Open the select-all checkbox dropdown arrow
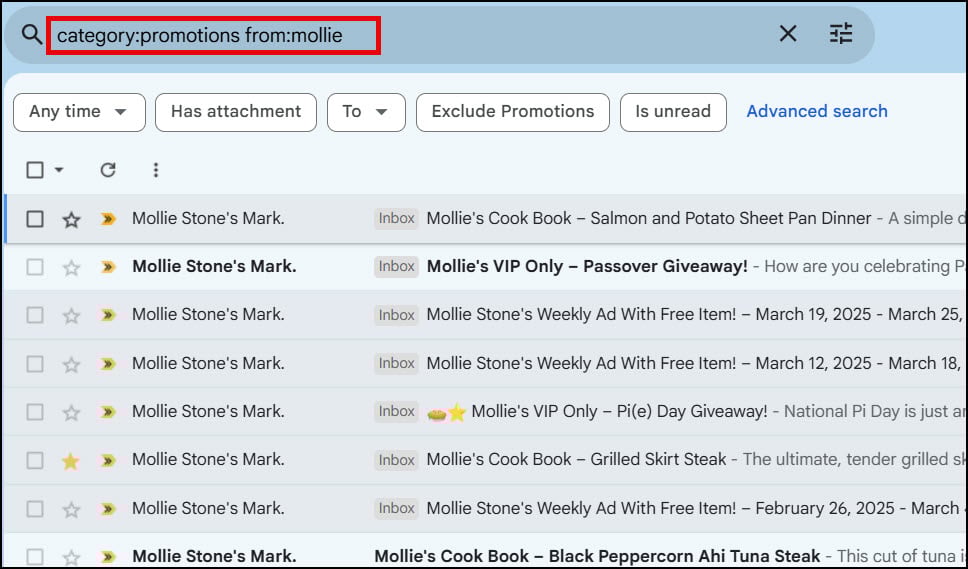Image resolution: width=968 pixels, height=569 pixels. click(x=59, y=170)
